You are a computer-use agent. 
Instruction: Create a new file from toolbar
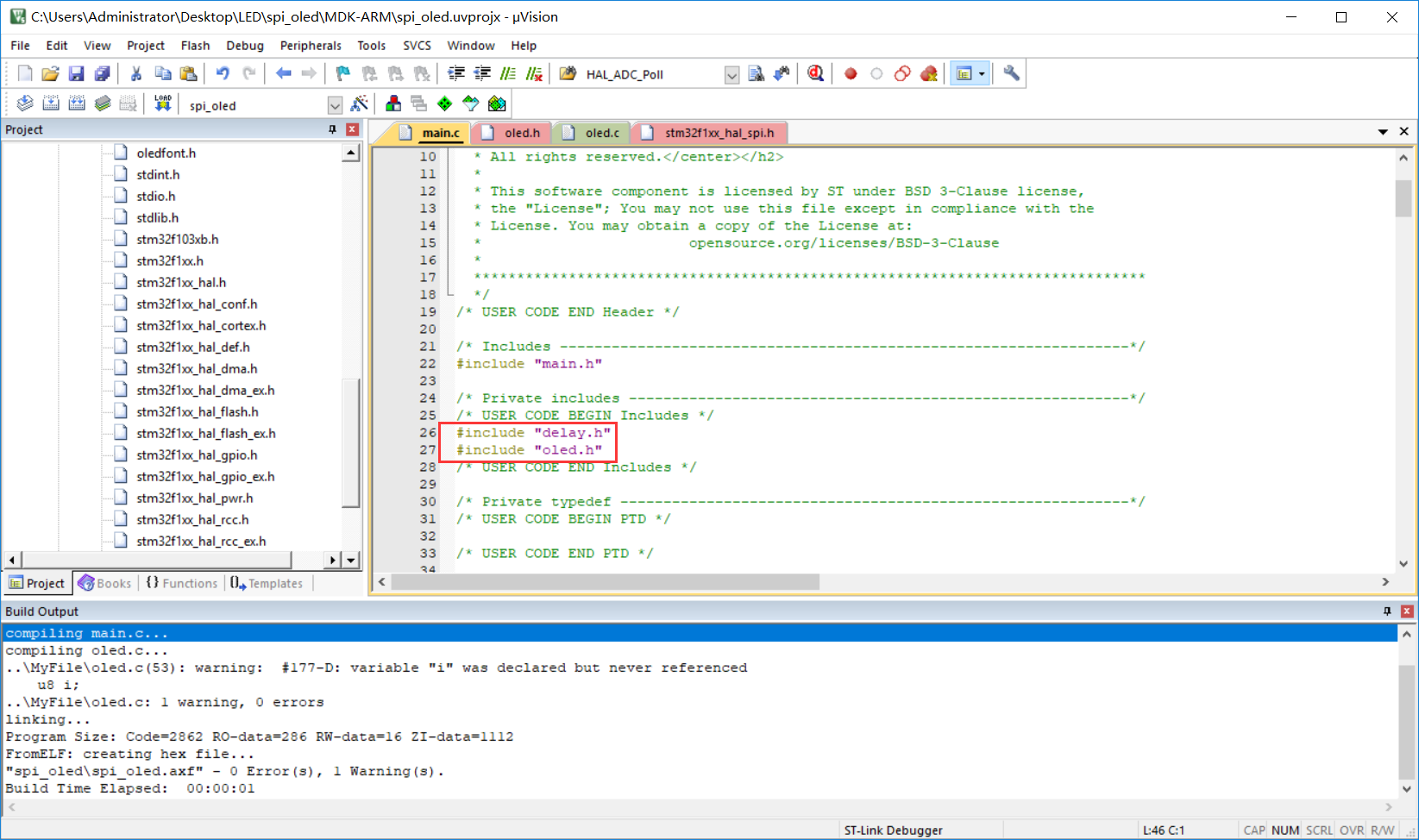click(25, 74)
